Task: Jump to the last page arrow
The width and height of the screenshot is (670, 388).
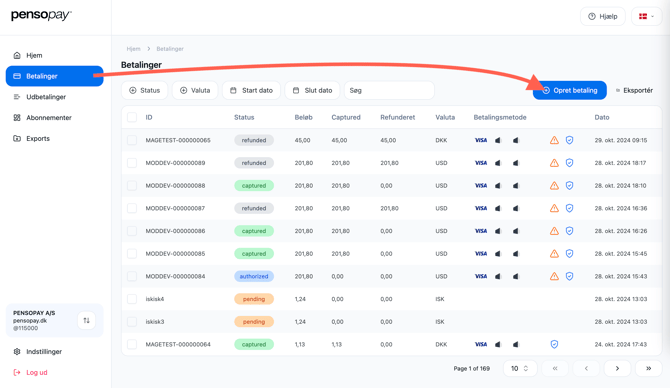Action: point(648,368)
